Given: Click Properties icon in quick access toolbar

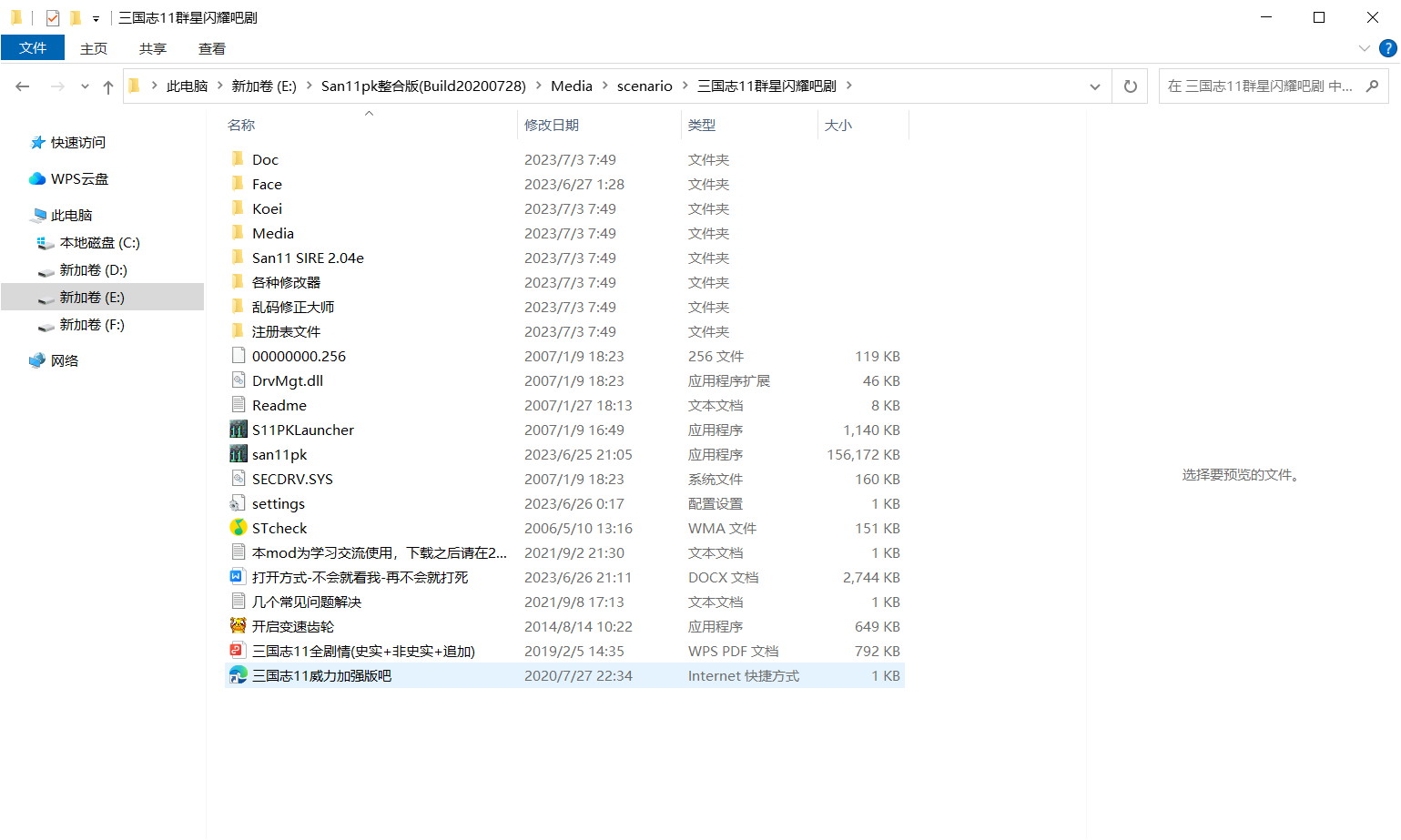Looking at the screenshot, I should 53,17.
